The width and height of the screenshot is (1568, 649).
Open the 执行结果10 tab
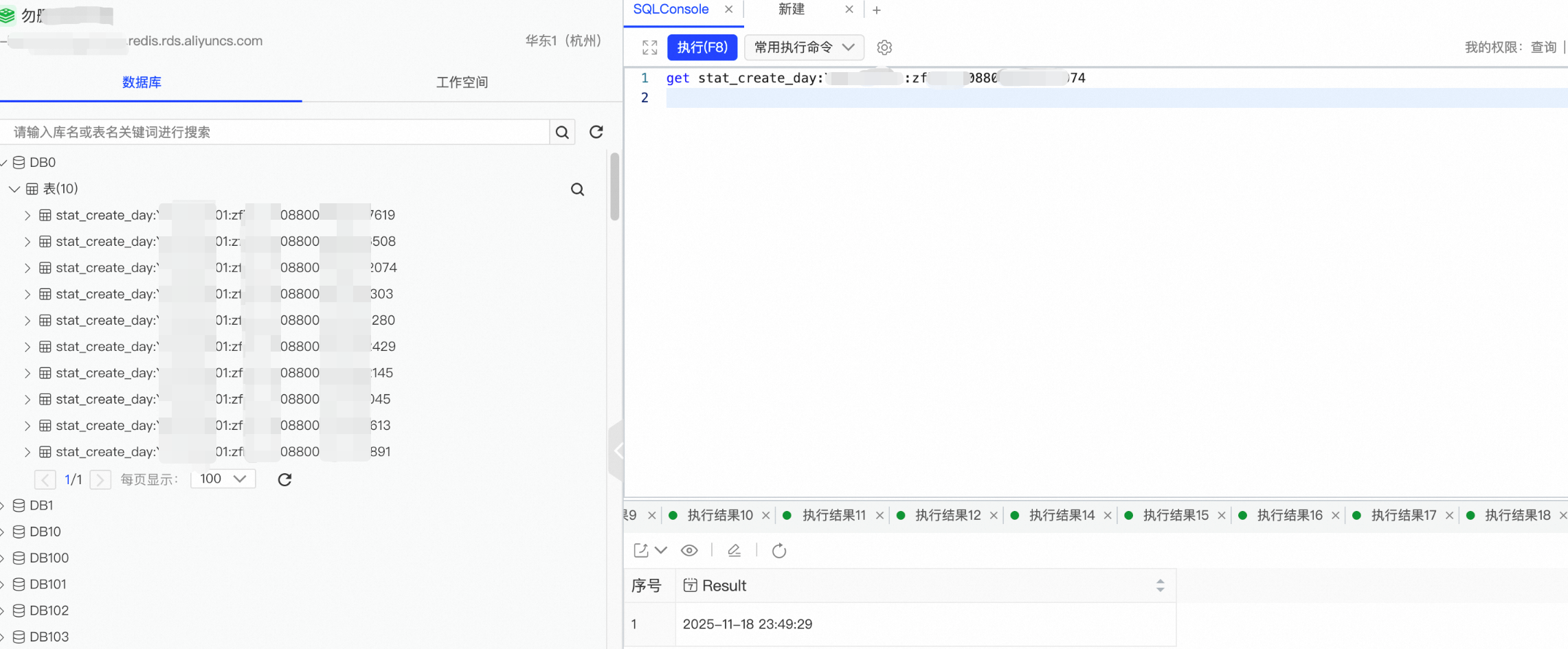coord(720,515)
